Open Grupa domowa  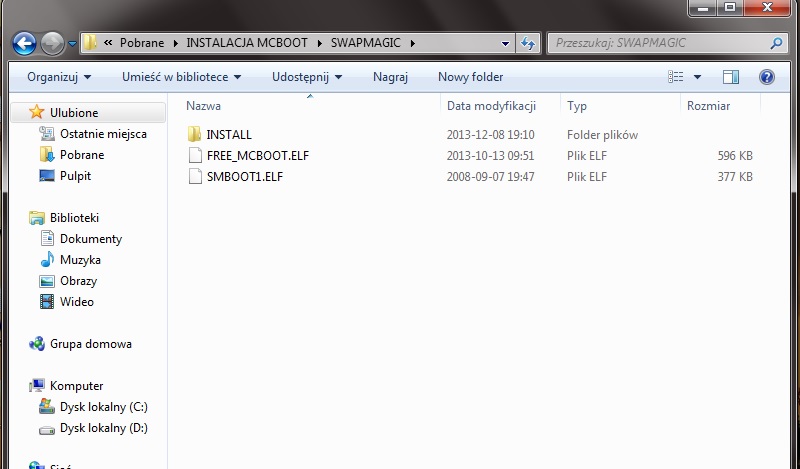click(x=90, y=344)
